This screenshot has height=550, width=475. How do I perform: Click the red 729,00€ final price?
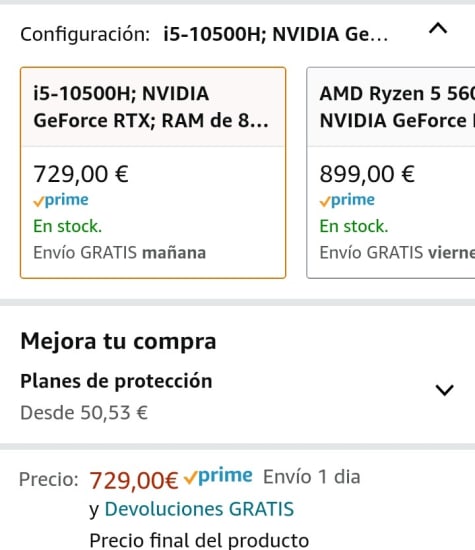(x=134, y=480)
